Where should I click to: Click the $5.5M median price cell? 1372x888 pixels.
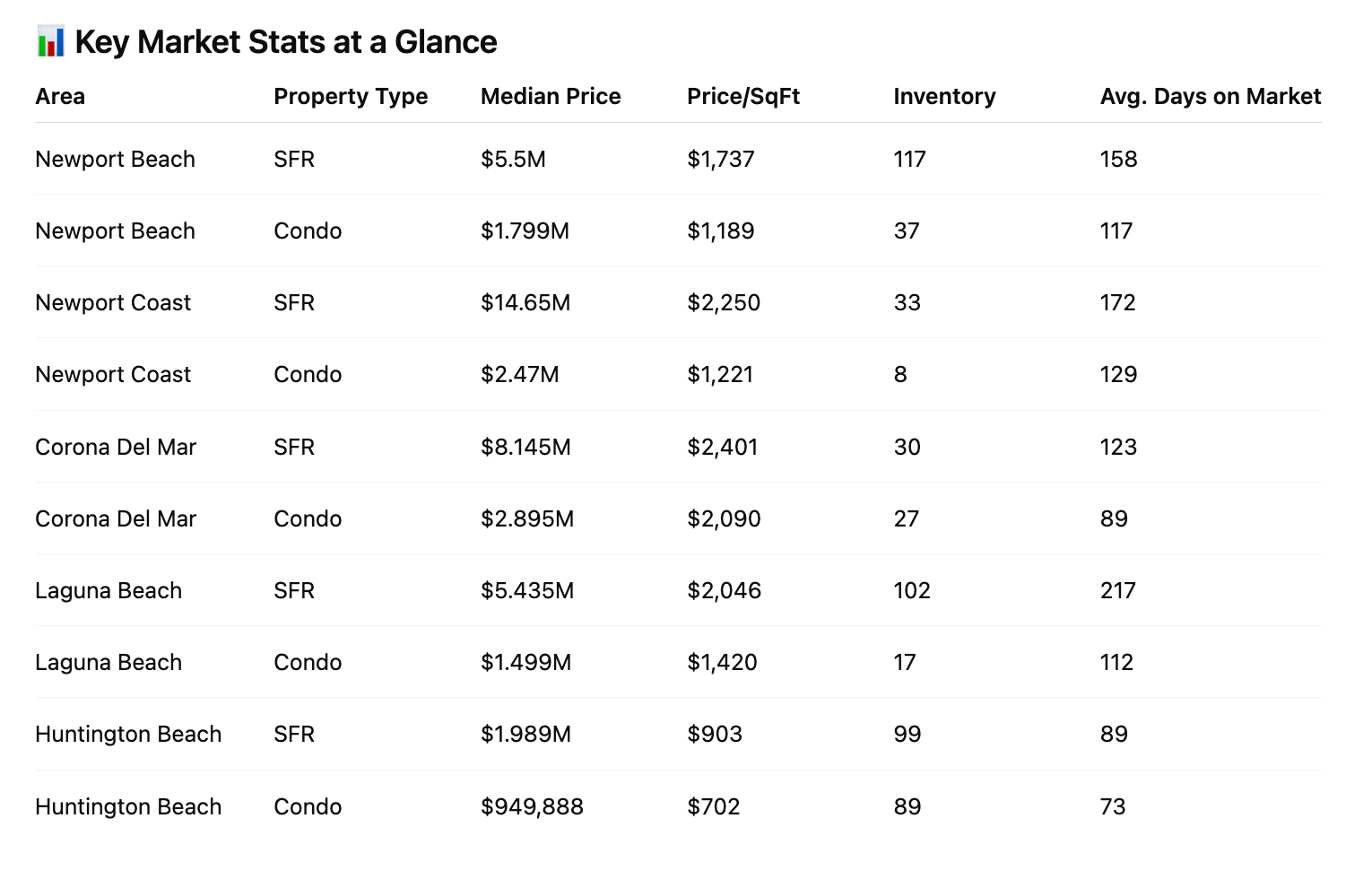(x=513, y=159)
